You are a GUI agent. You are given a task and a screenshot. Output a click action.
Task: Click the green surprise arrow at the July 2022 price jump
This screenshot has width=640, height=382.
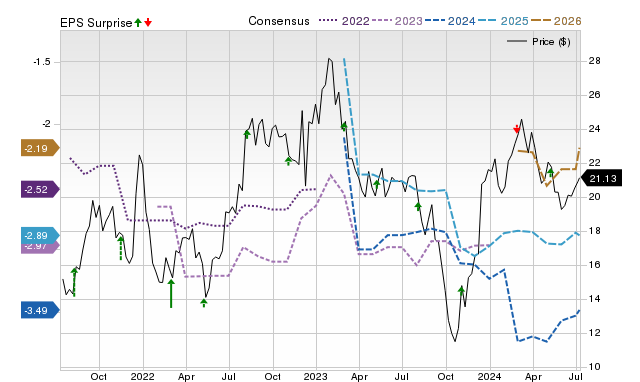click(x=247, y=134)
